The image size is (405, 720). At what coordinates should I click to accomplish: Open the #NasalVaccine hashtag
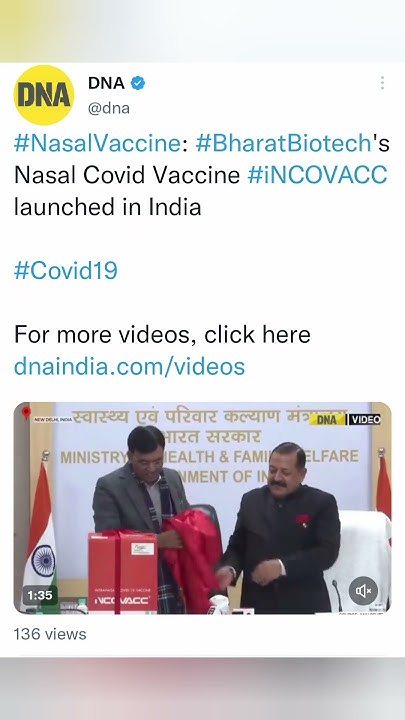[97, 143]
